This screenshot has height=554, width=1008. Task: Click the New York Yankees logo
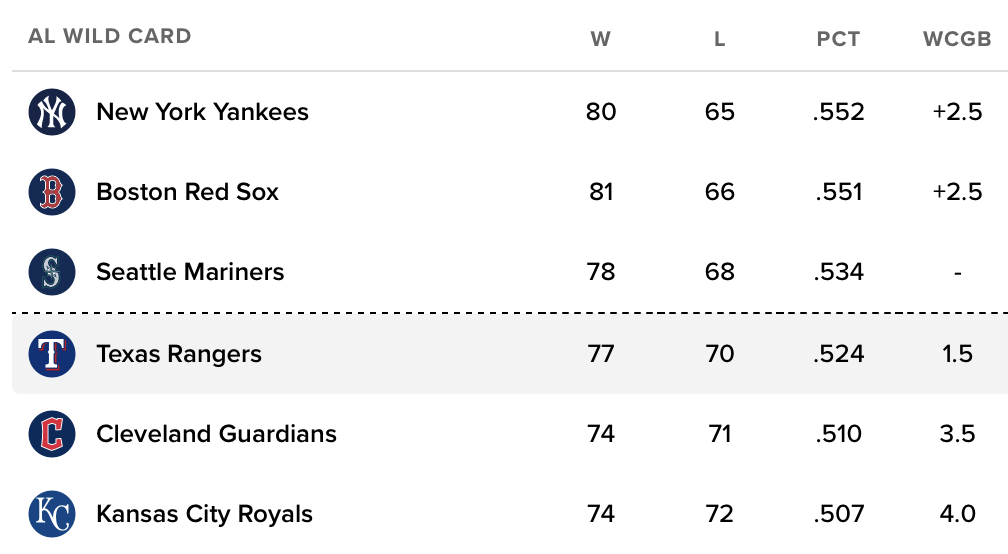52,112
